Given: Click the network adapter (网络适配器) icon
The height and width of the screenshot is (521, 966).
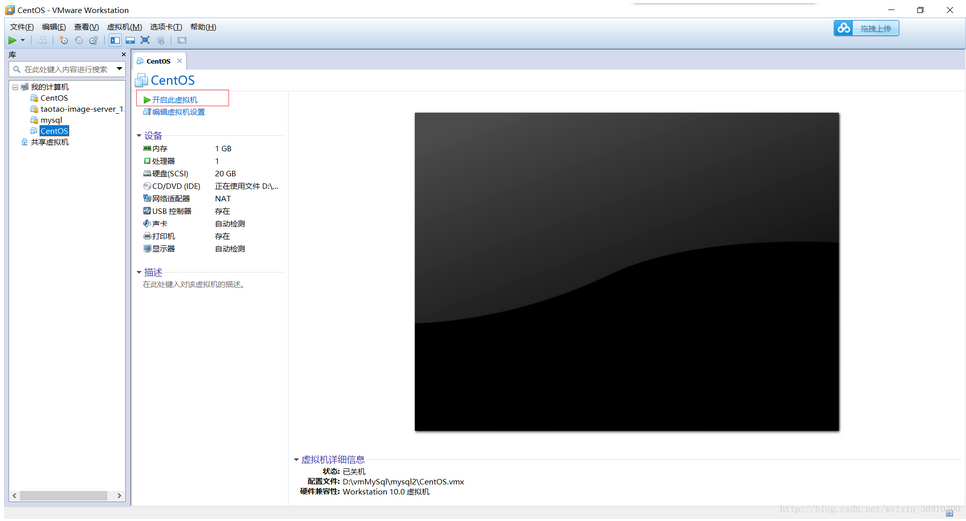Looking at the screenshot, I should pos(147,198).
